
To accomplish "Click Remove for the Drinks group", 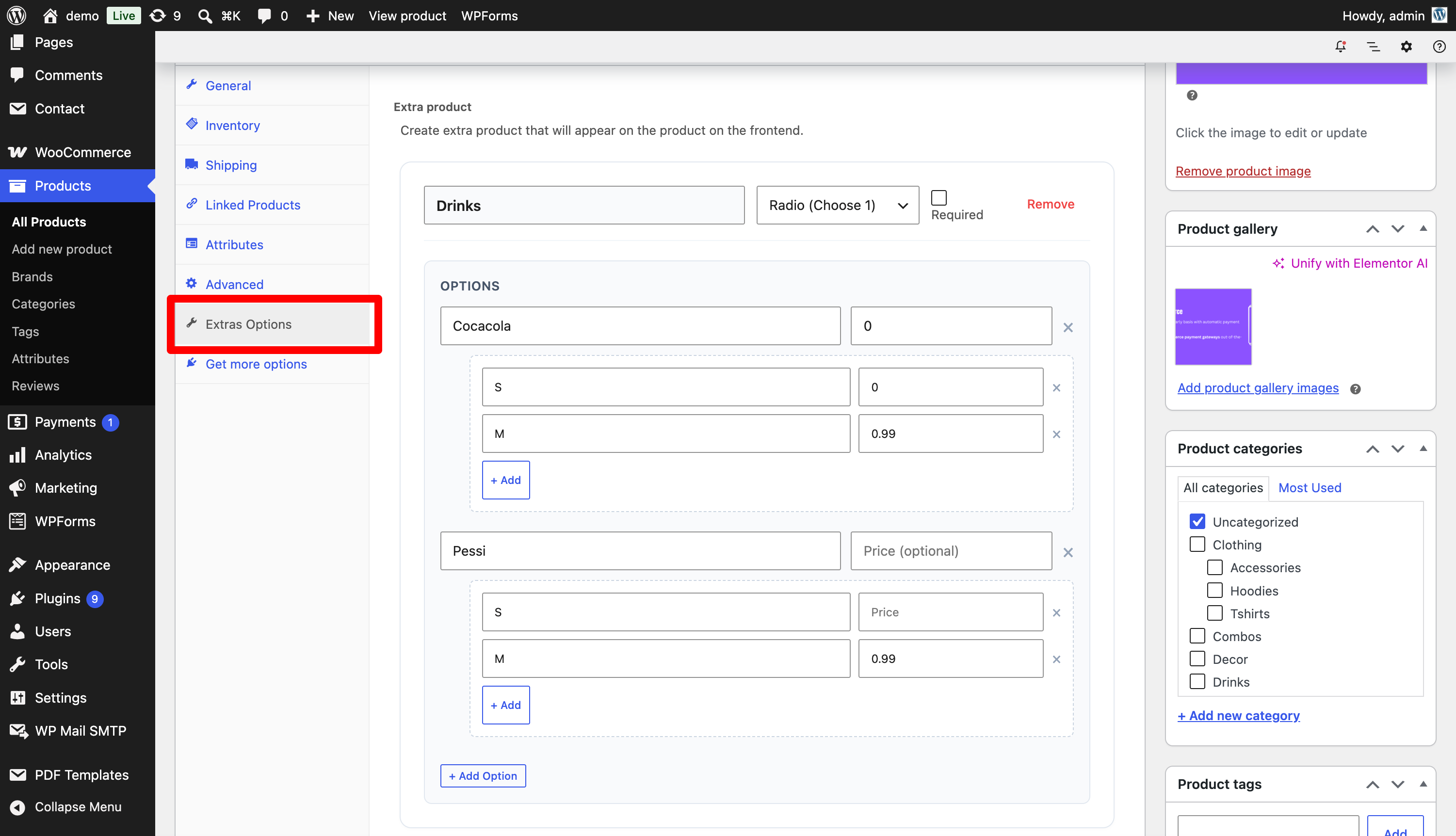I will coord(1050,204).
